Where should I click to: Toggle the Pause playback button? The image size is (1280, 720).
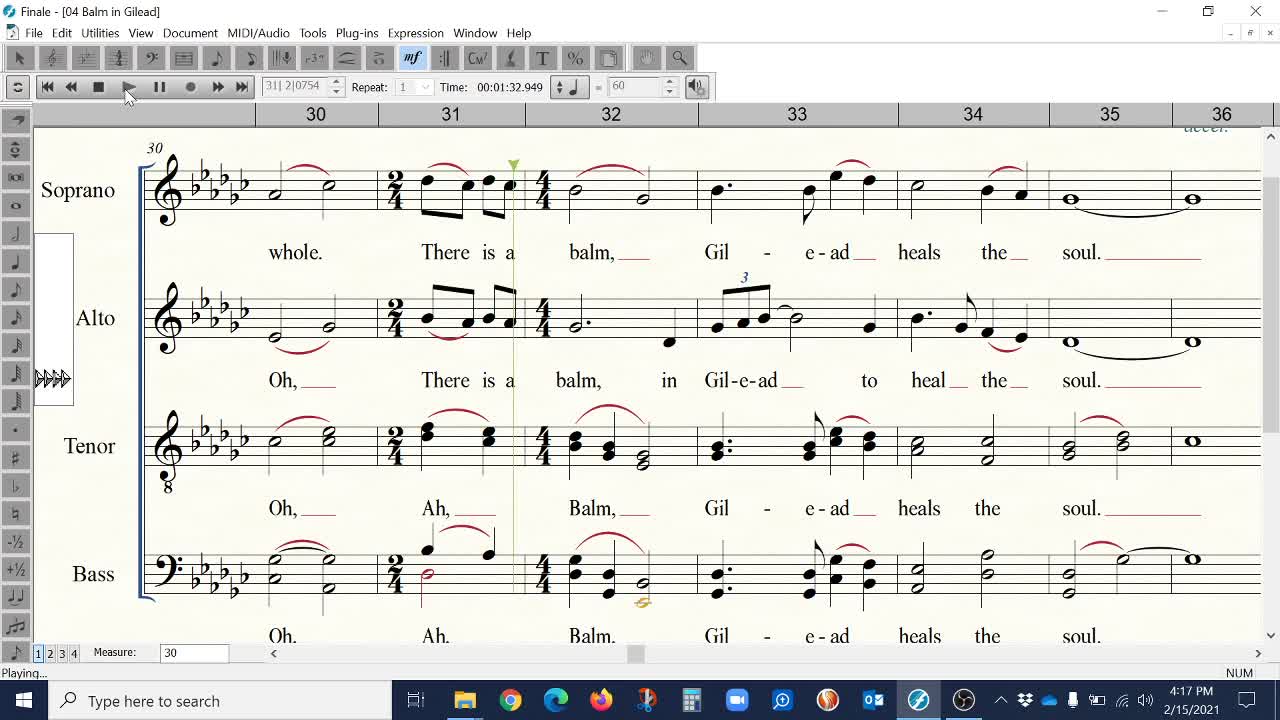point(159,87)
